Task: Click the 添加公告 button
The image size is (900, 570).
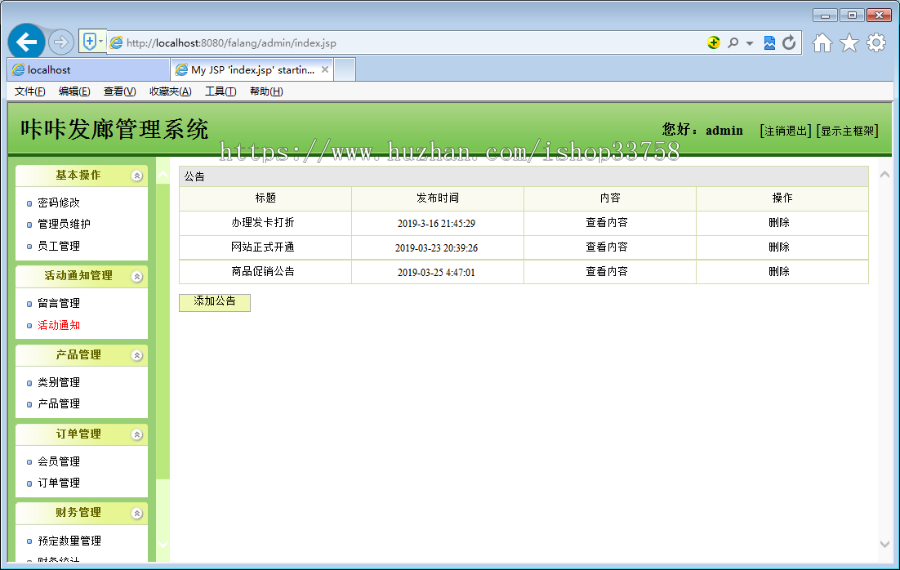Action: [215, 303]
